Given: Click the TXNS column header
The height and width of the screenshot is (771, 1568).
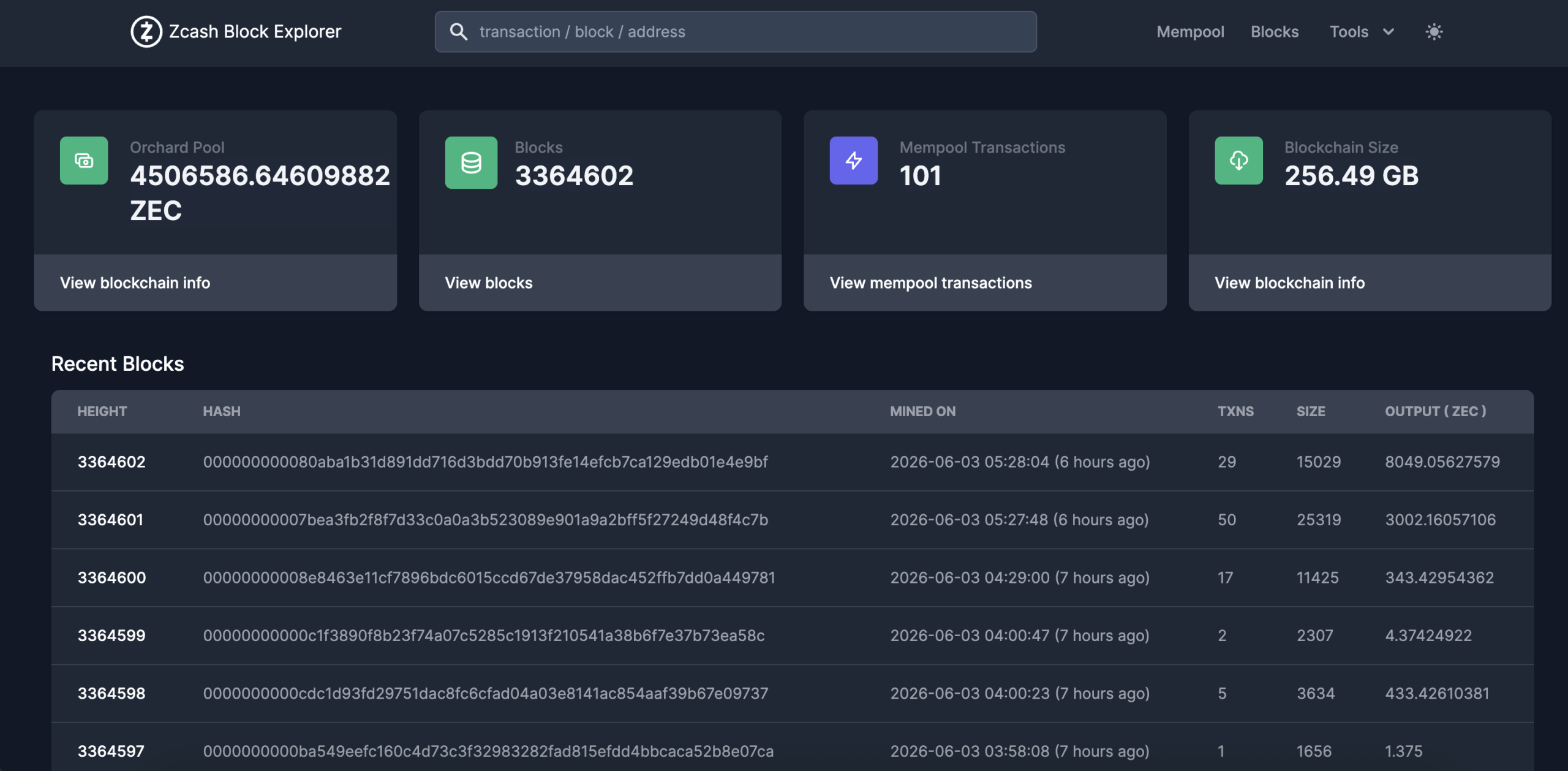Looking at the screenshot, I should click(x=1235, y=411).
